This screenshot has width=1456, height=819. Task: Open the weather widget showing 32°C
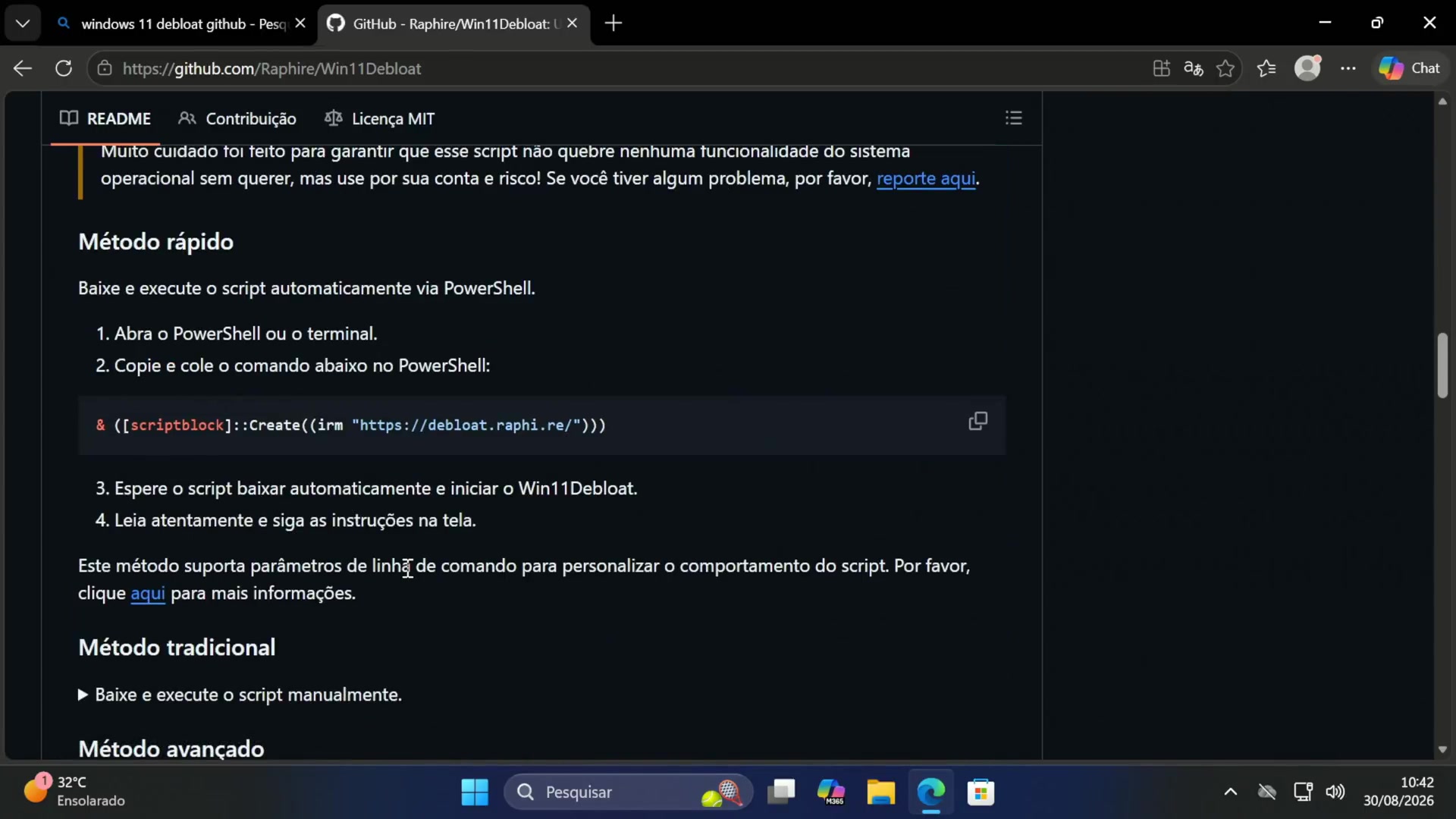coord(74,791)
